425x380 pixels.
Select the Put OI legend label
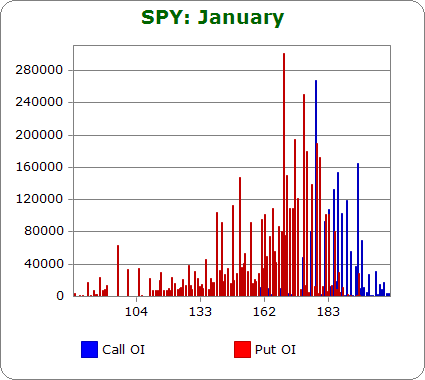(x=275, y=350)
